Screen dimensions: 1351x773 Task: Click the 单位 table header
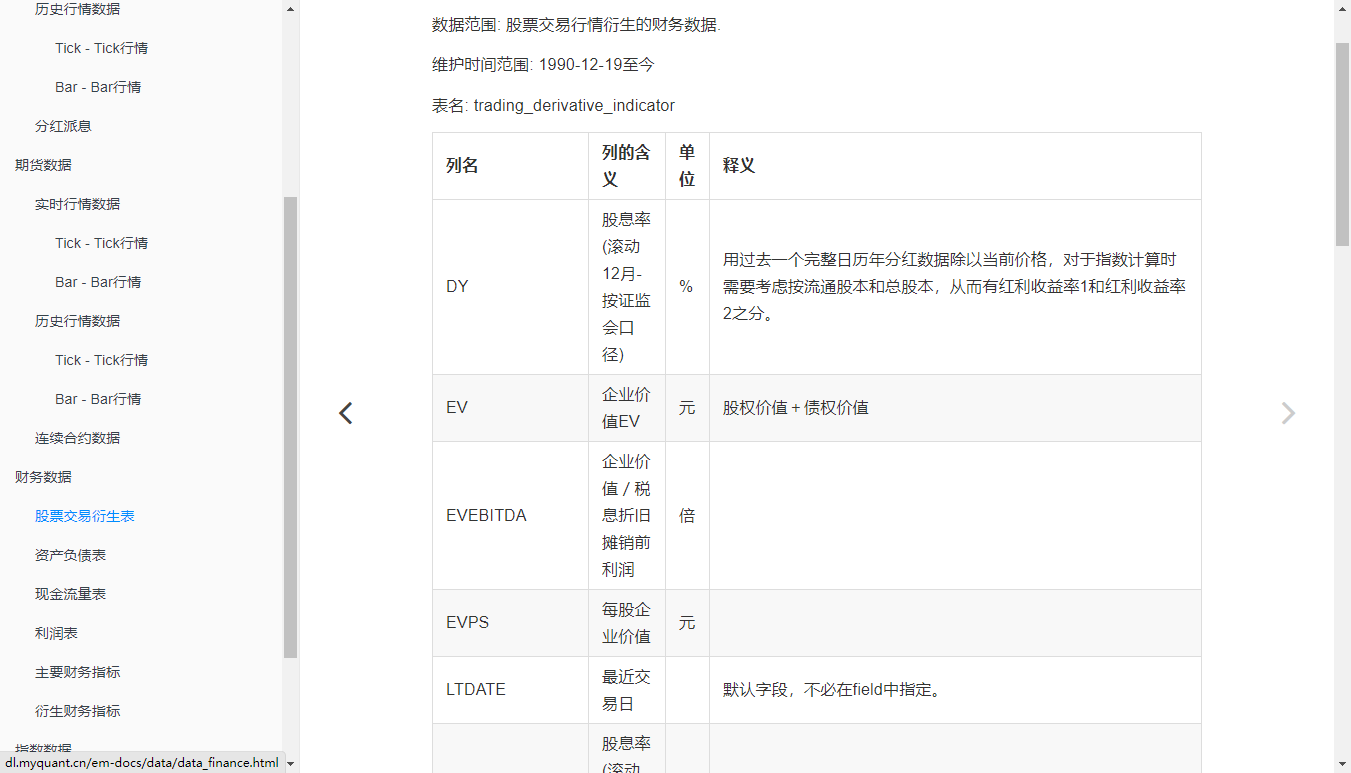[x=687, y=166]
